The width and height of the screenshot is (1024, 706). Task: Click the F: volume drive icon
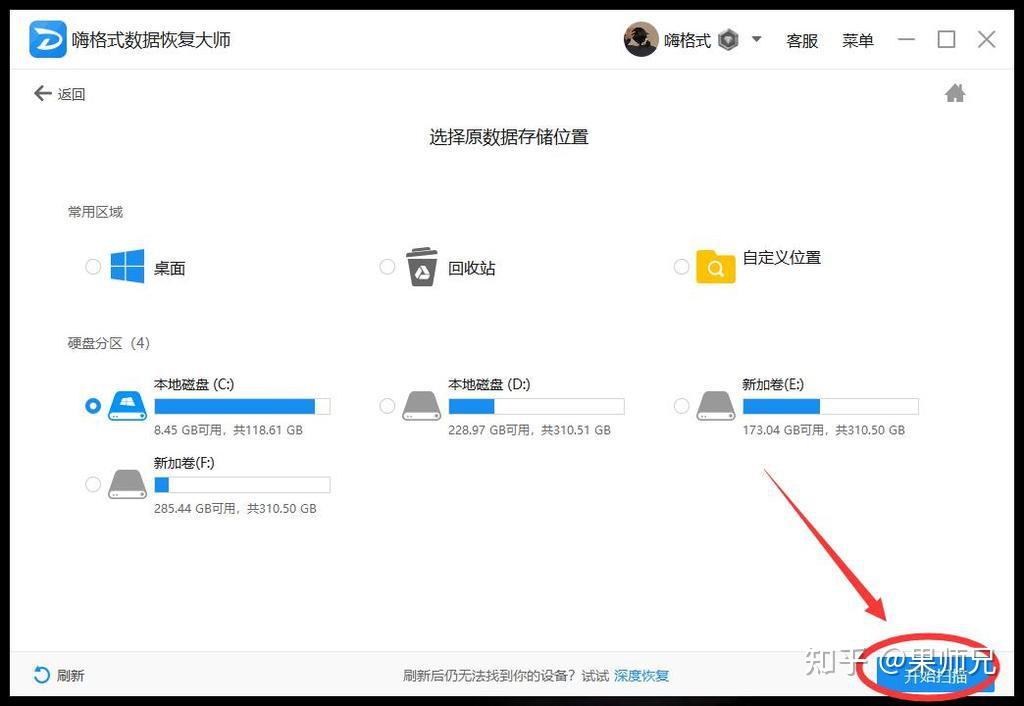[x=127, y=484]
